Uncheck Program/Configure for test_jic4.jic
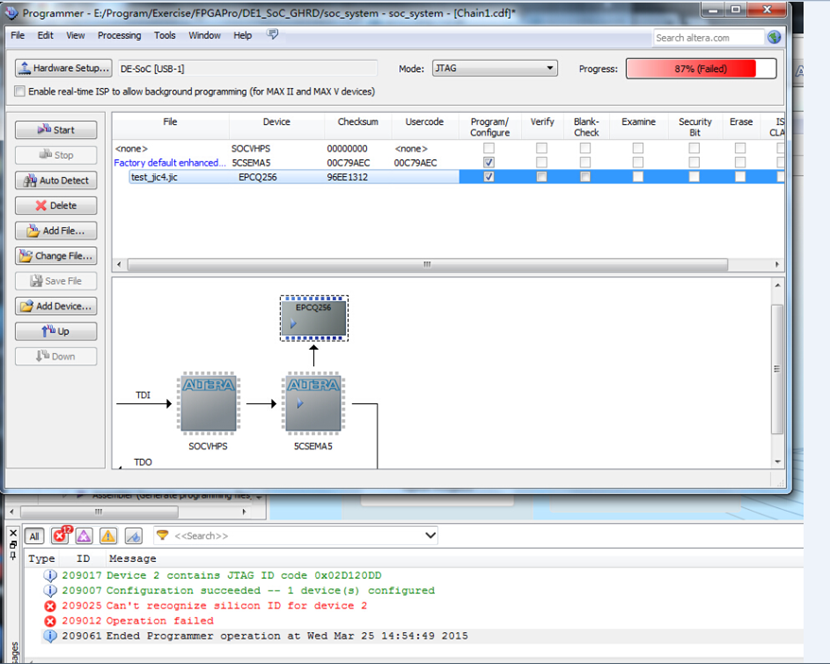Screen dimensions: 830x664 489,177
